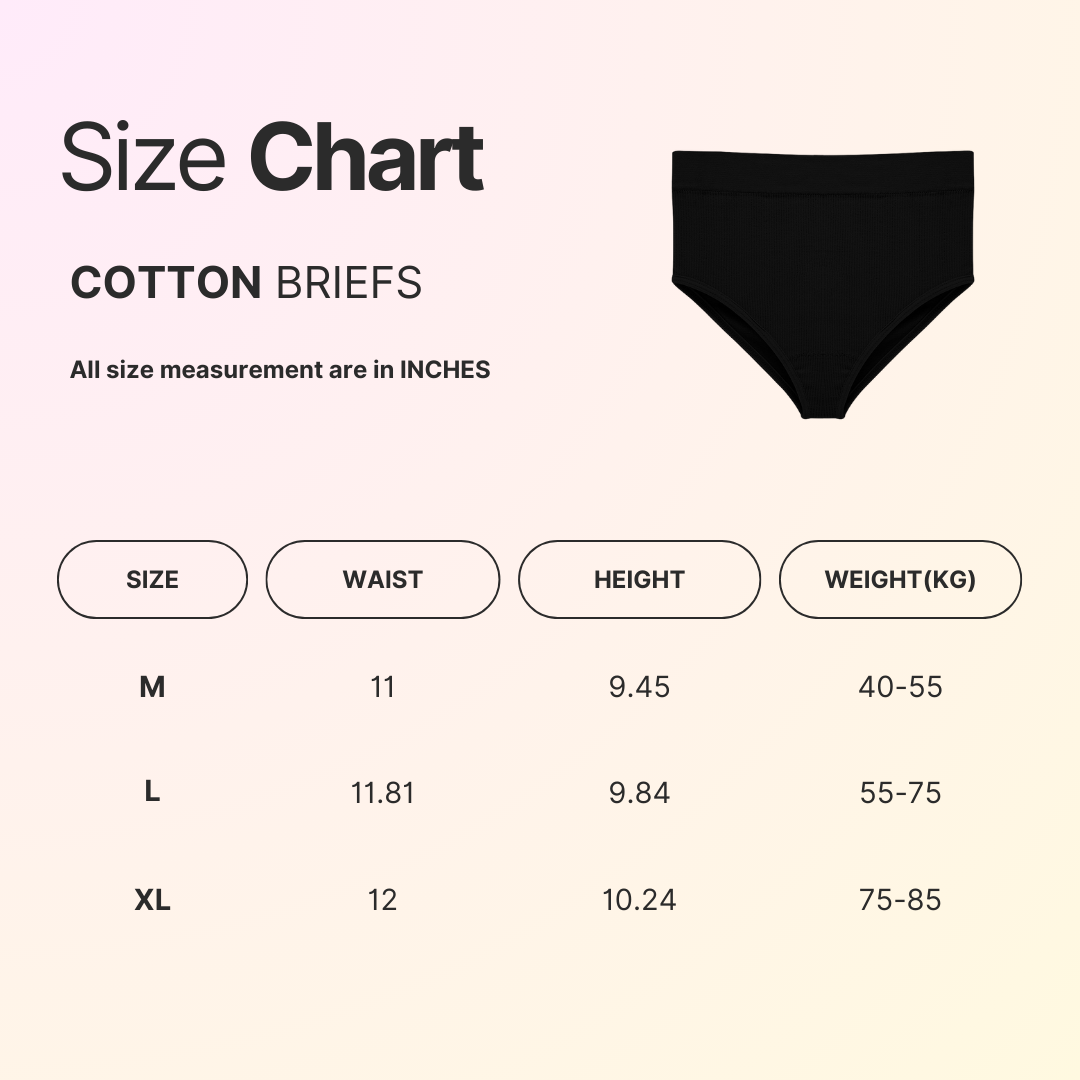Click weight range 75-85 for size XL
Viewport: 1080px width, 1080px height.
[900, 900]
